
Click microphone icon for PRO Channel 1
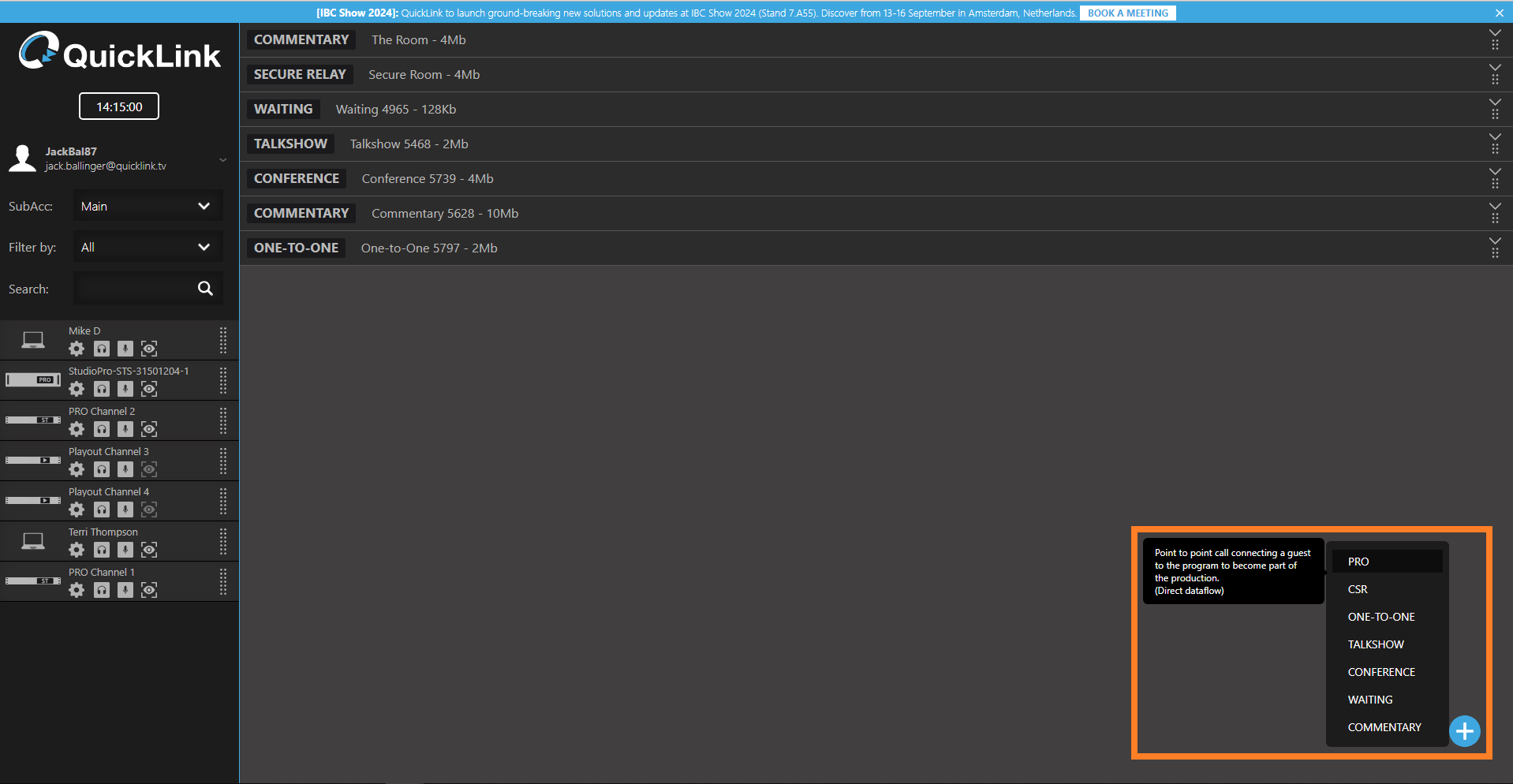125,590
